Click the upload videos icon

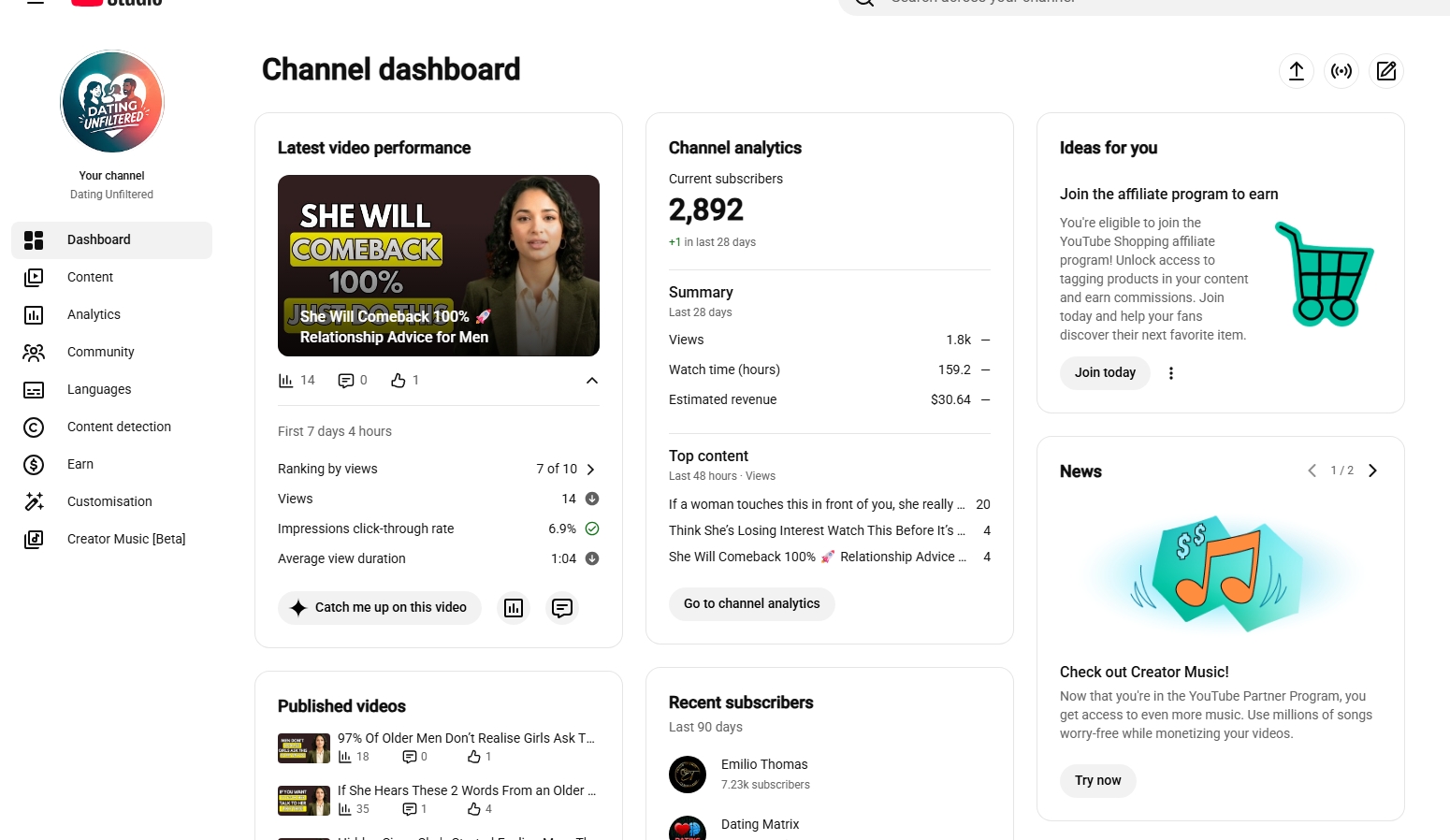1297,71
